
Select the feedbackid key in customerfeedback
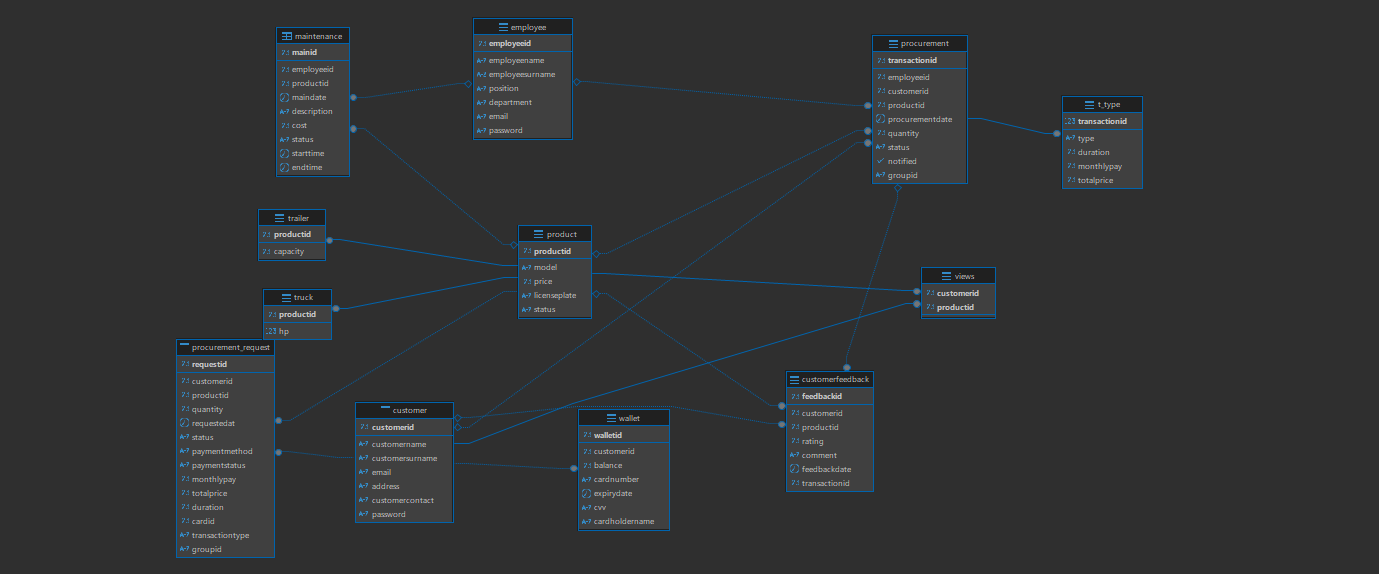[x=821, y=396]
